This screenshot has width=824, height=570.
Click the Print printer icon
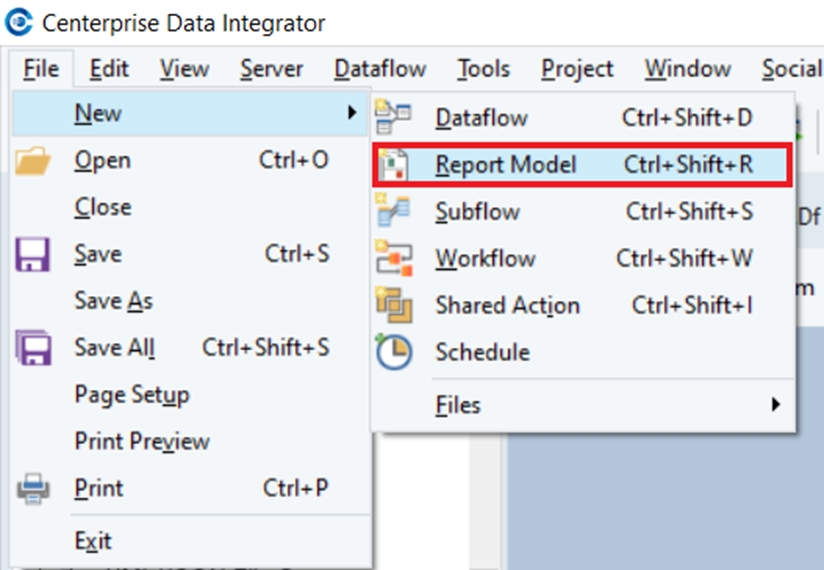point(34,489)
